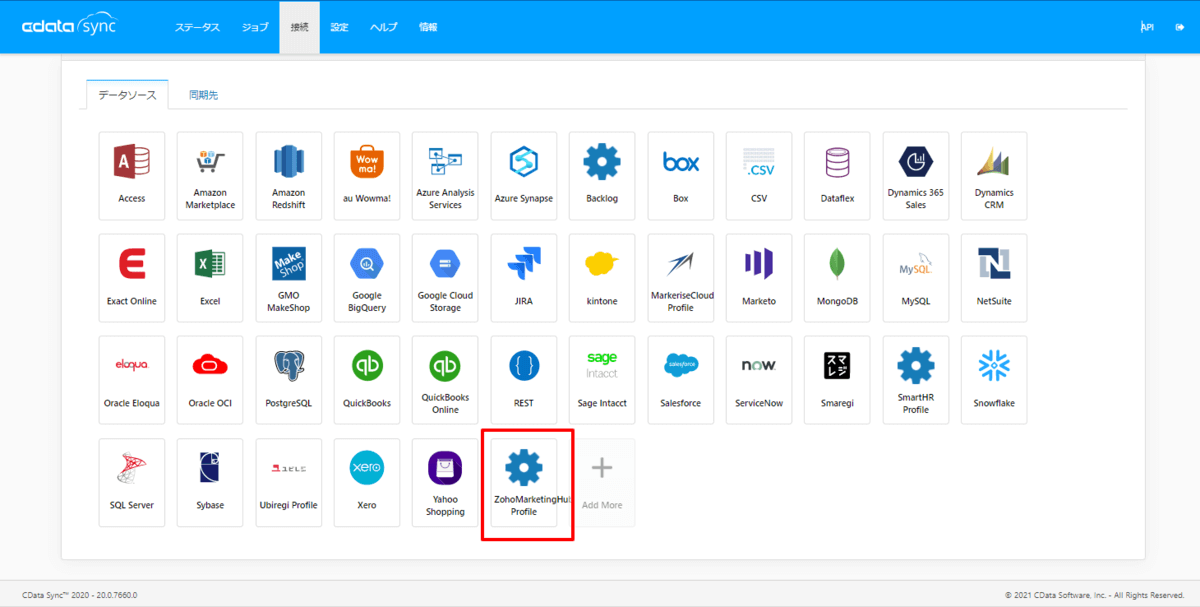This screenshot has height=607, width=1200.
Task: Click the CData Sync logo
Action: pos(70,27)
